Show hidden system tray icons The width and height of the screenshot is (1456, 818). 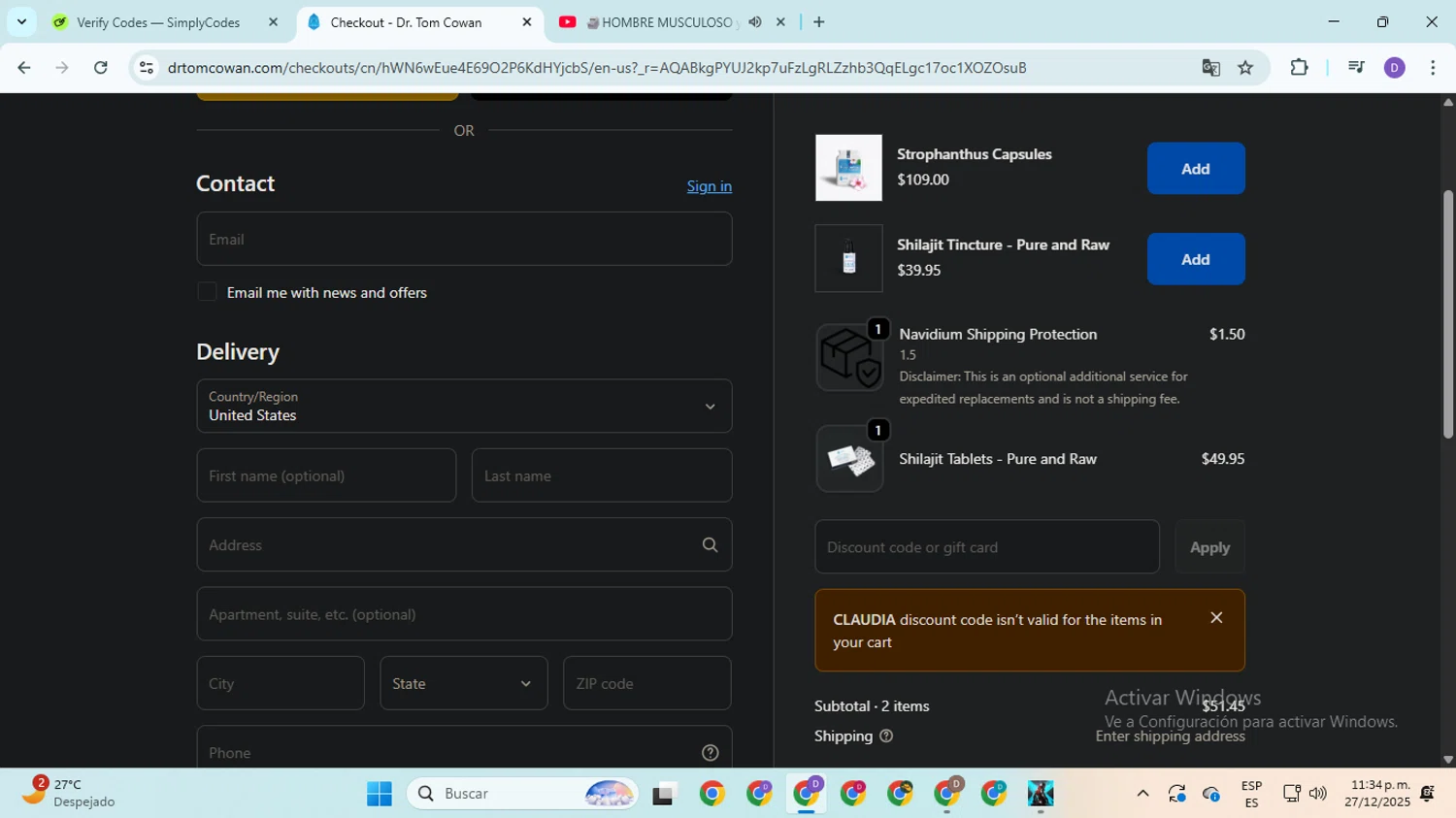tap(1142, 794)
